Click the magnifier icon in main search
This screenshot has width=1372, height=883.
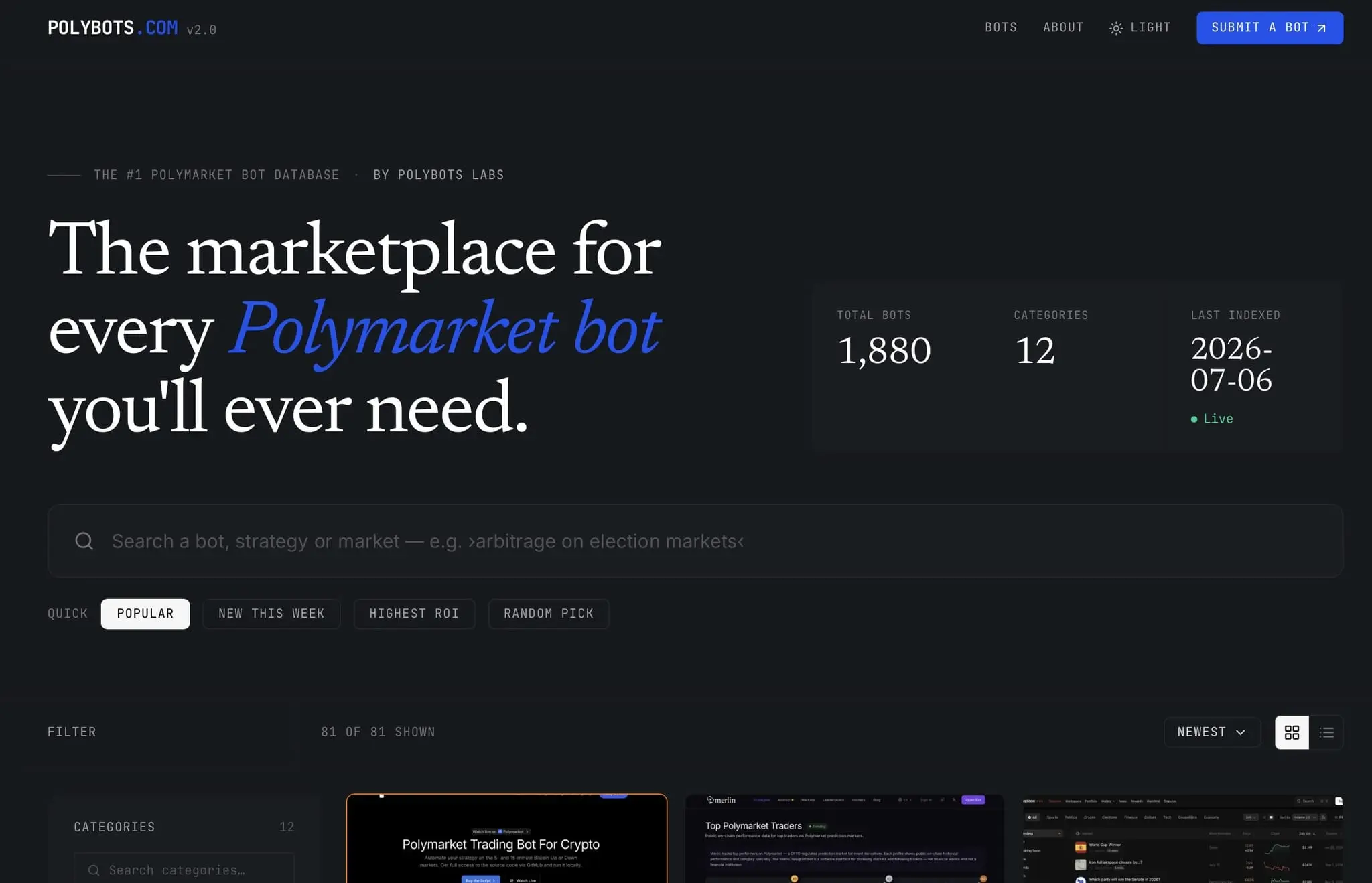84,541
